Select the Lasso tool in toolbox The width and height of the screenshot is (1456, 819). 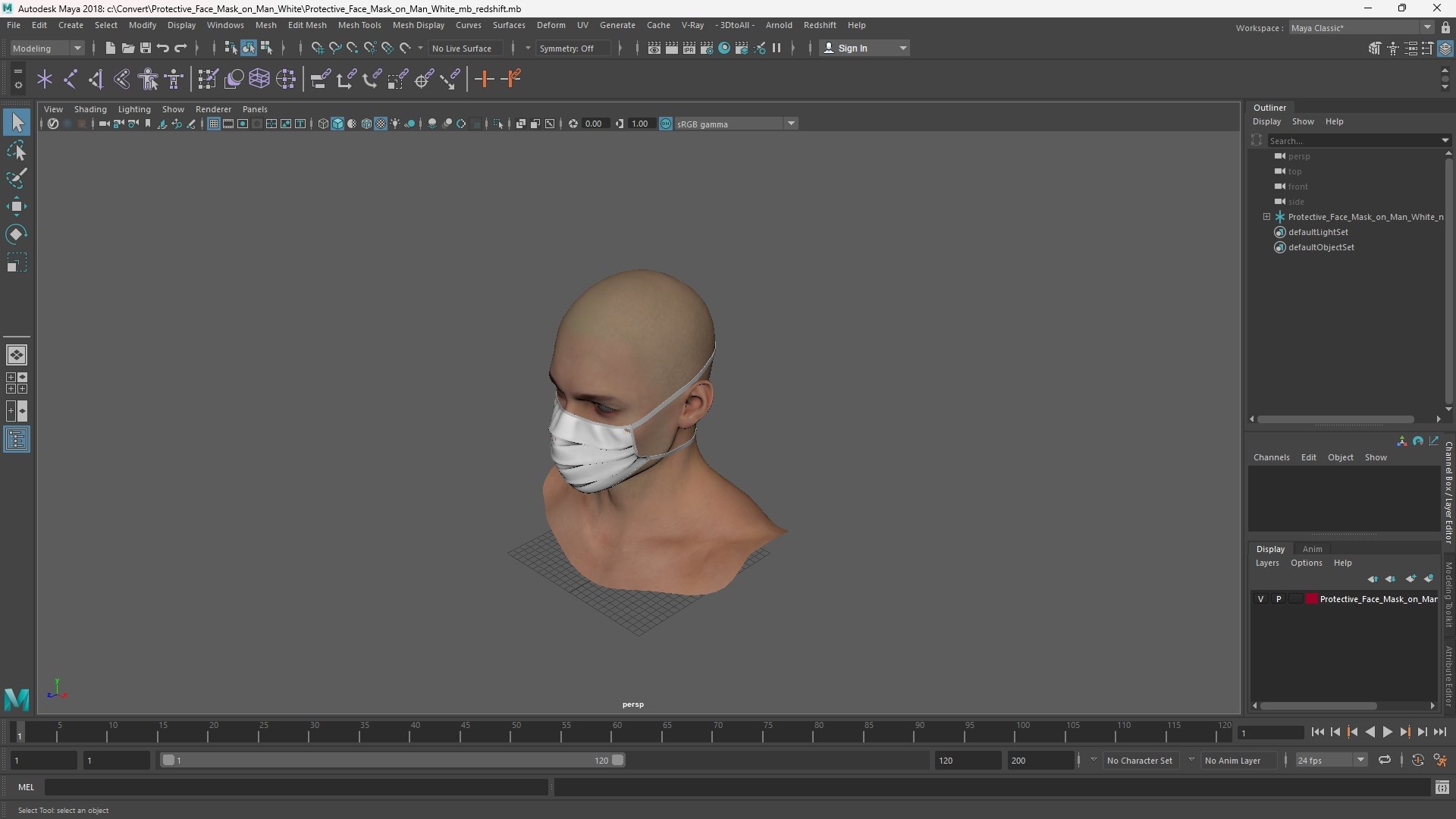[x=17, y=151]
